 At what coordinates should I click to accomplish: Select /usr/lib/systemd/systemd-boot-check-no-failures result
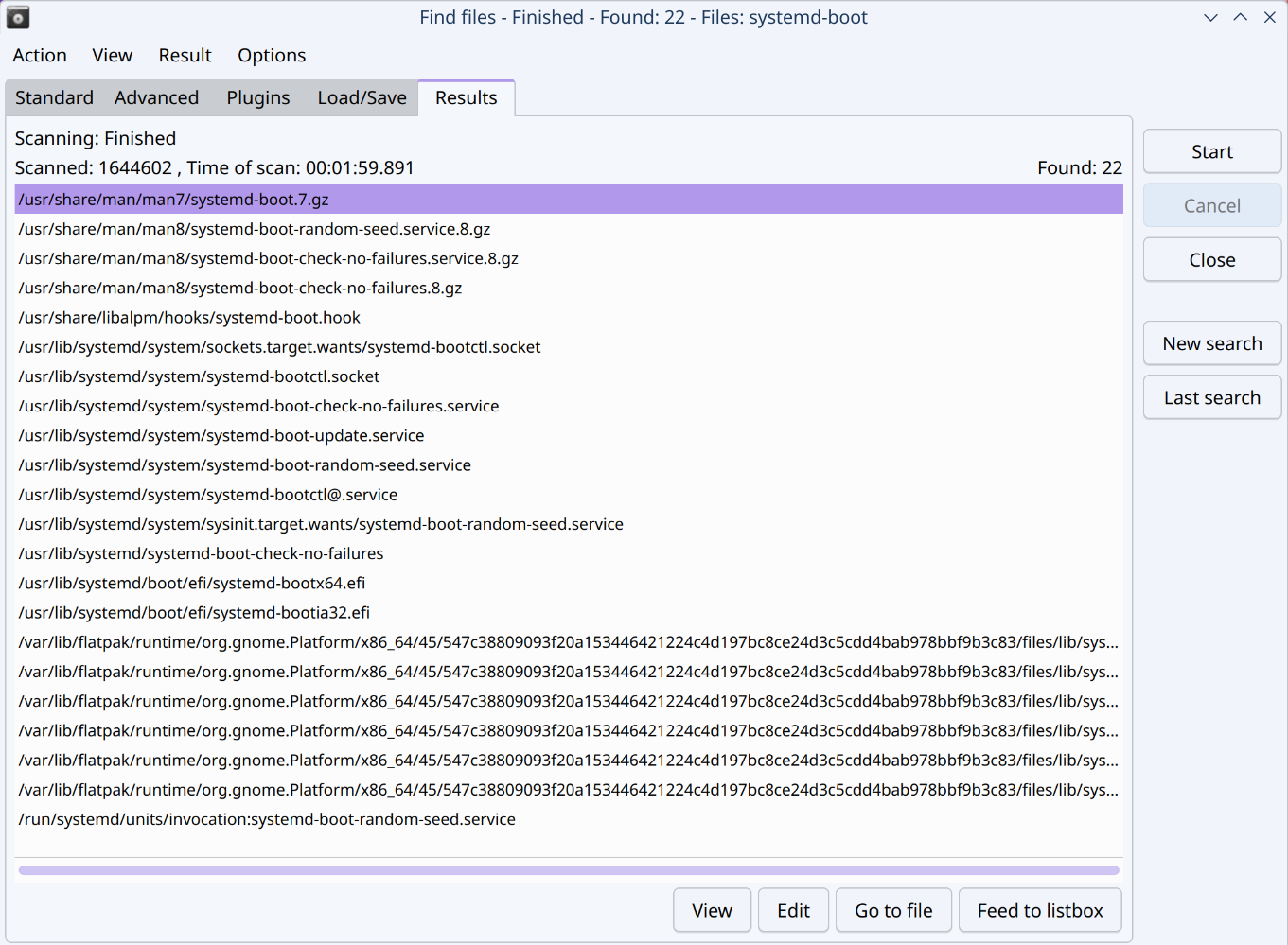(569, 553)
